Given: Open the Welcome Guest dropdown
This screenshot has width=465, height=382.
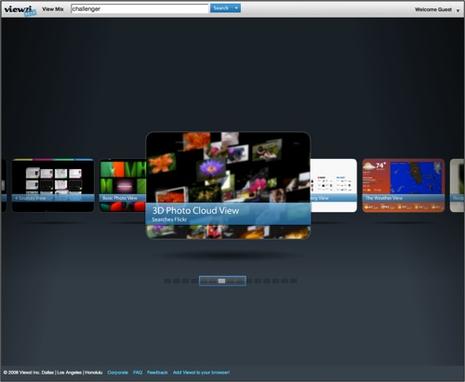Looking at the screenshot, I should (437, 10).
